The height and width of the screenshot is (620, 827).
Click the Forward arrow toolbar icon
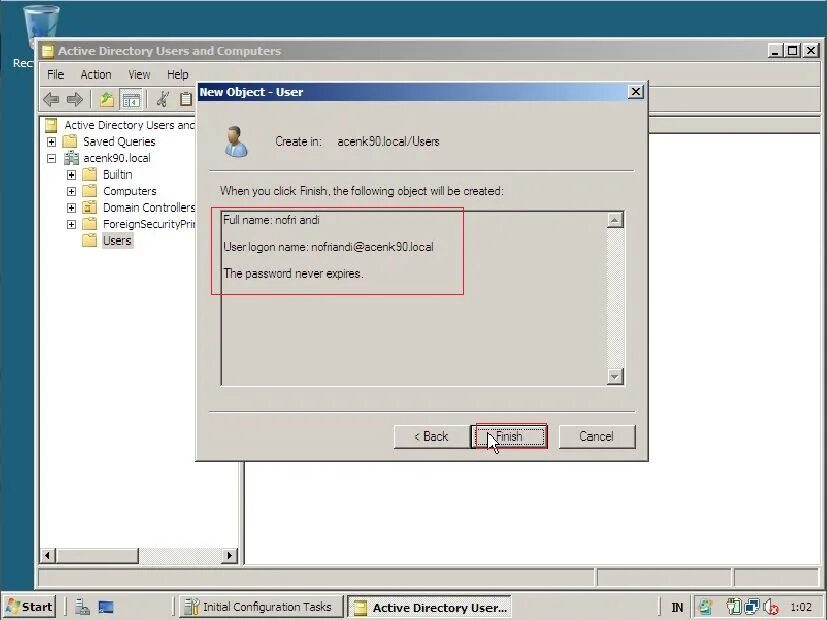coord(75,99)
